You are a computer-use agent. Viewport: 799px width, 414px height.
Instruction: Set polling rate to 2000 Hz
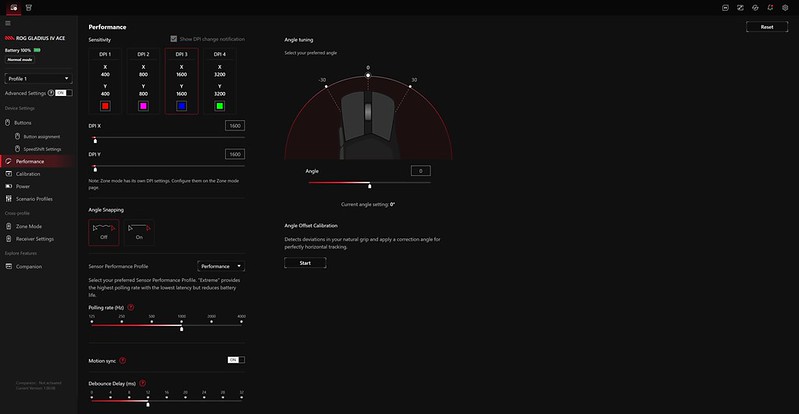(x=211, y=322)
